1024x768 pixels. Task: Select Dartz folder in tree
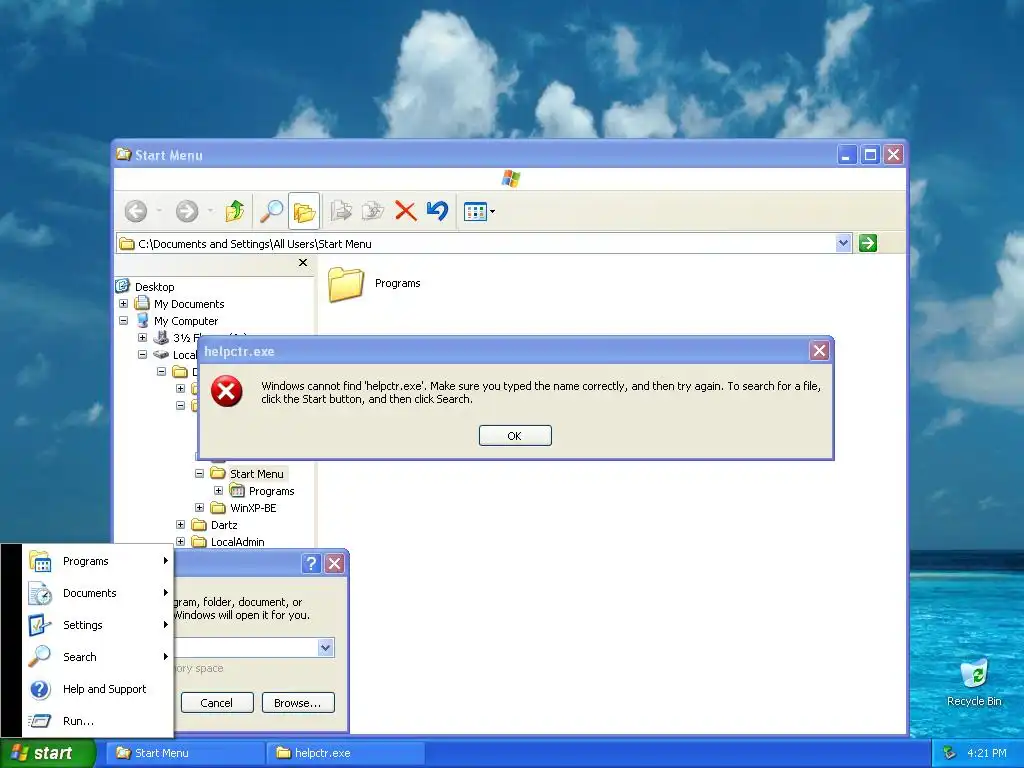click(x=223, y=524)
